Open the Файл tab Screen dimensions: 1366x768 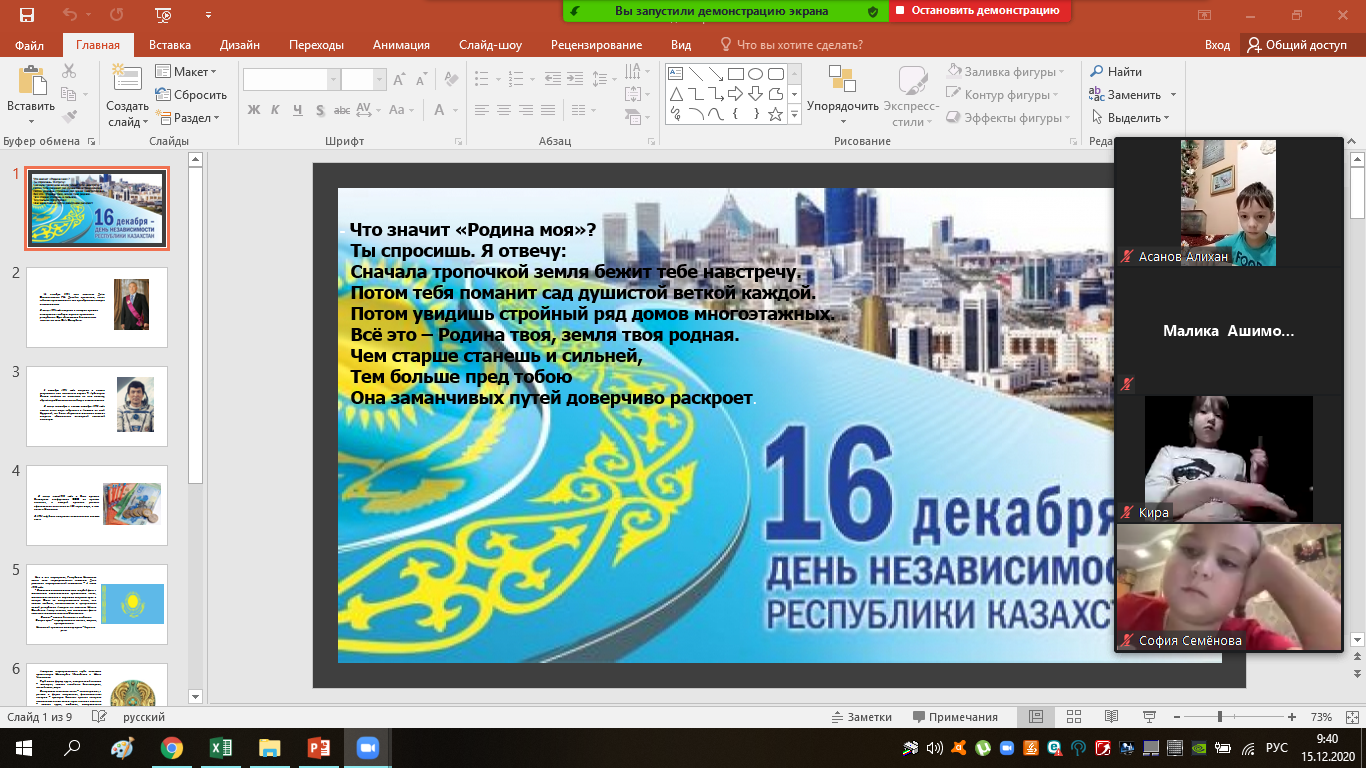click(29, 45)
